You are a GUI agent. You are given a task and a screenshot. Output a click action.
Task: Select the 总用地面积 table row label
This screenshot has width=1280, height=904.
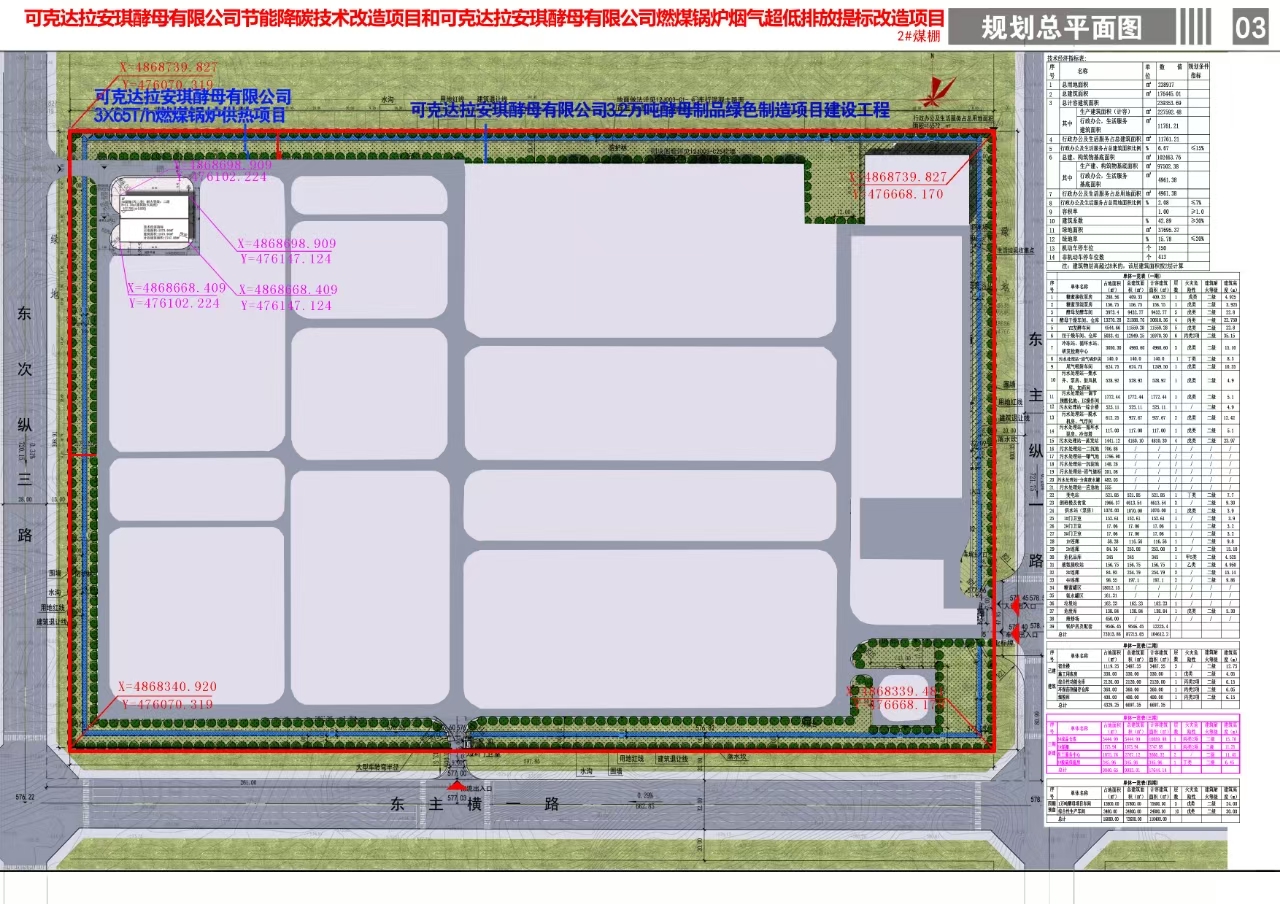(x=1076, y=84)
